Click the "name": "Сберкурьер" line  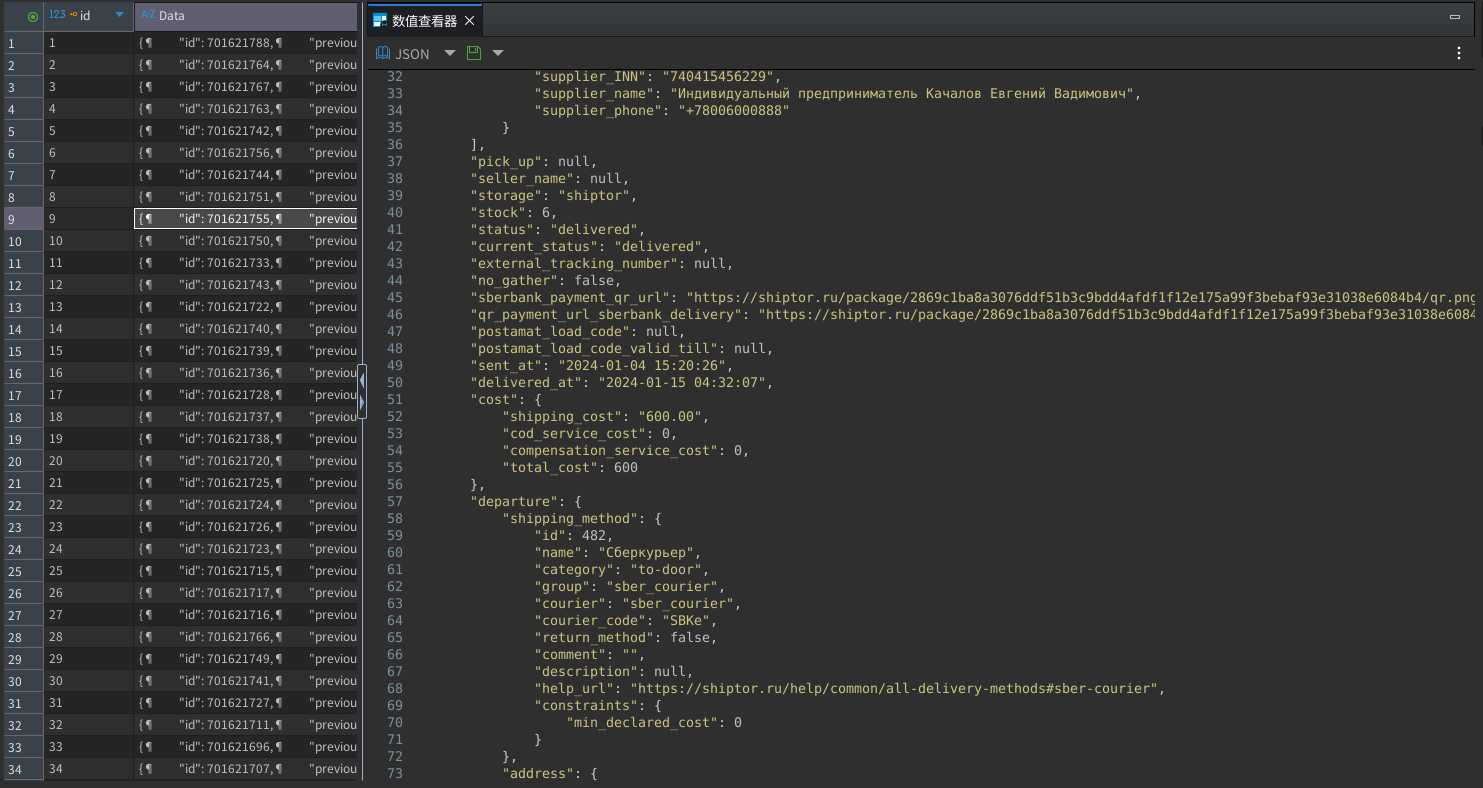tap(618, 553)
